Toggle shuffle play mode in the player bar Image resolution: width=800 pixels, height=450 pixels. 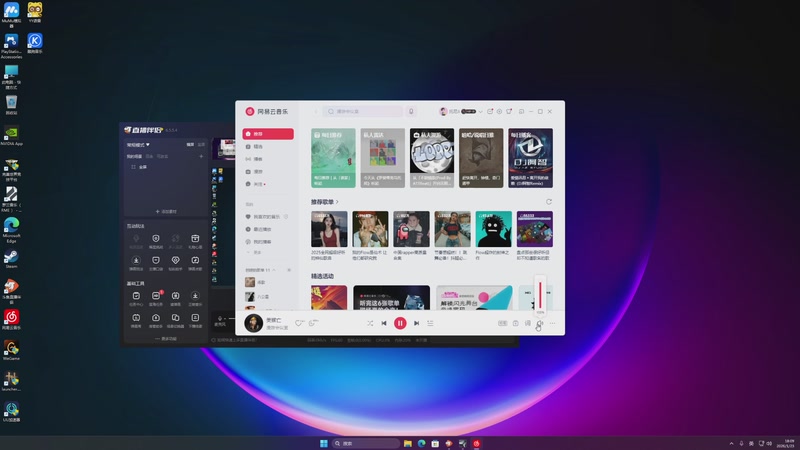(x=370, y=323)
